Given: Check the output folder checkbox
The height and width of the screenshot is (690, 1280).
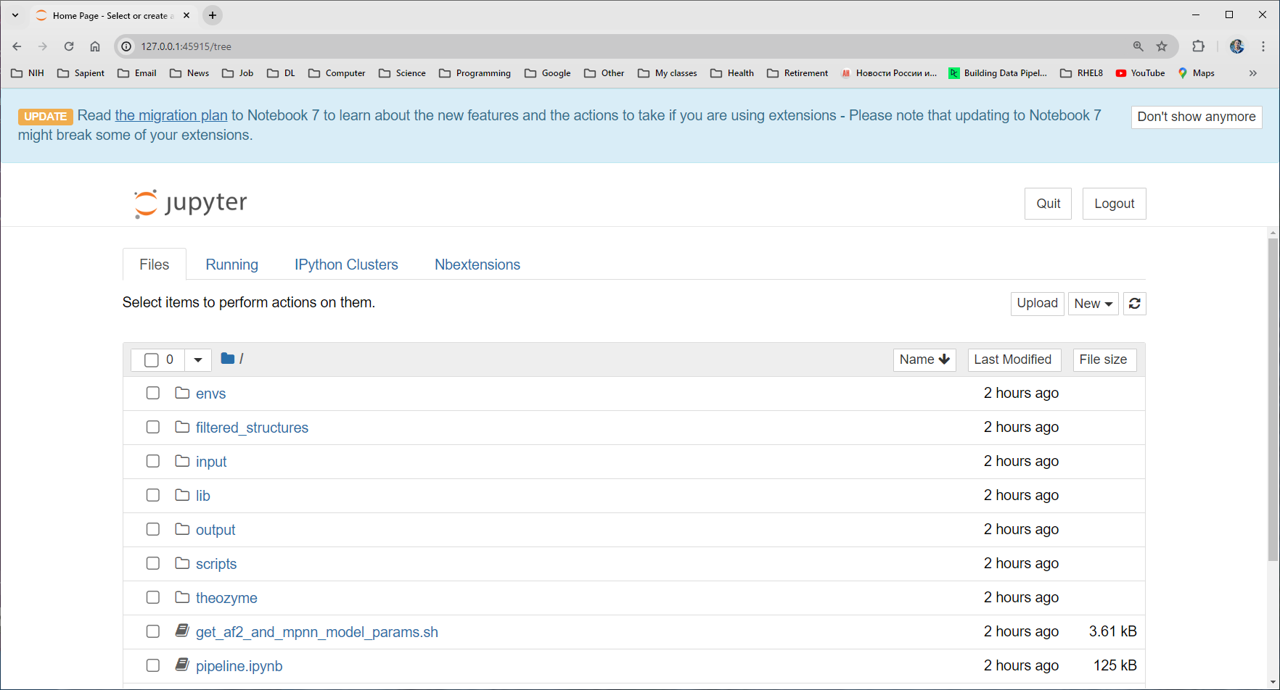Looking at the screenshot, I should pos(153,529).
